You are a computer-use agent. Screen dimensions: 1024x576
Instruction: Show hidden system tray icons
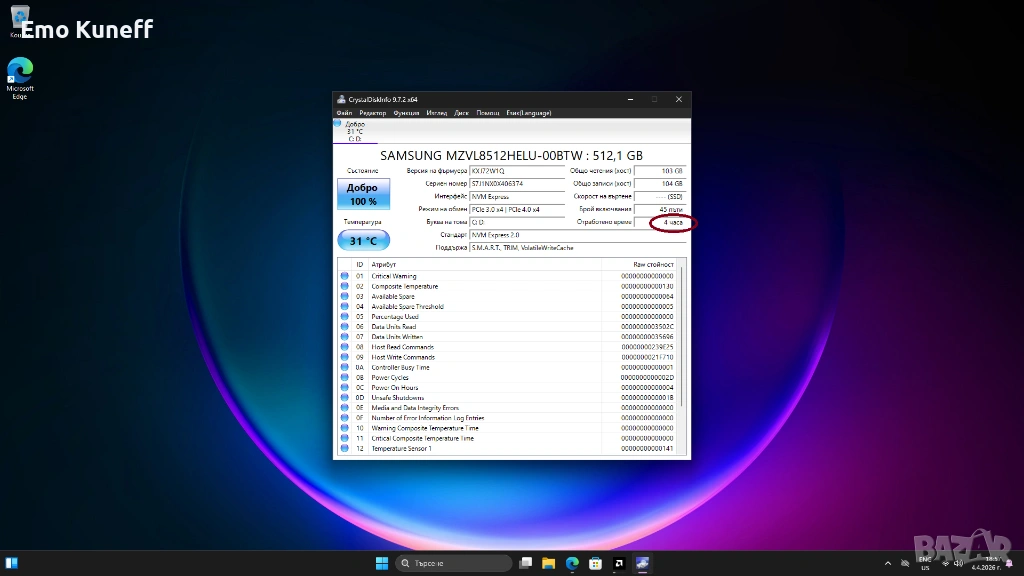tap(887, 563)
